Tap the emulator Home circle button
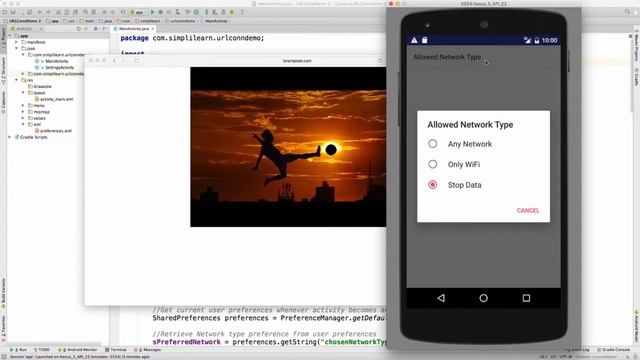 coord(483,298)
